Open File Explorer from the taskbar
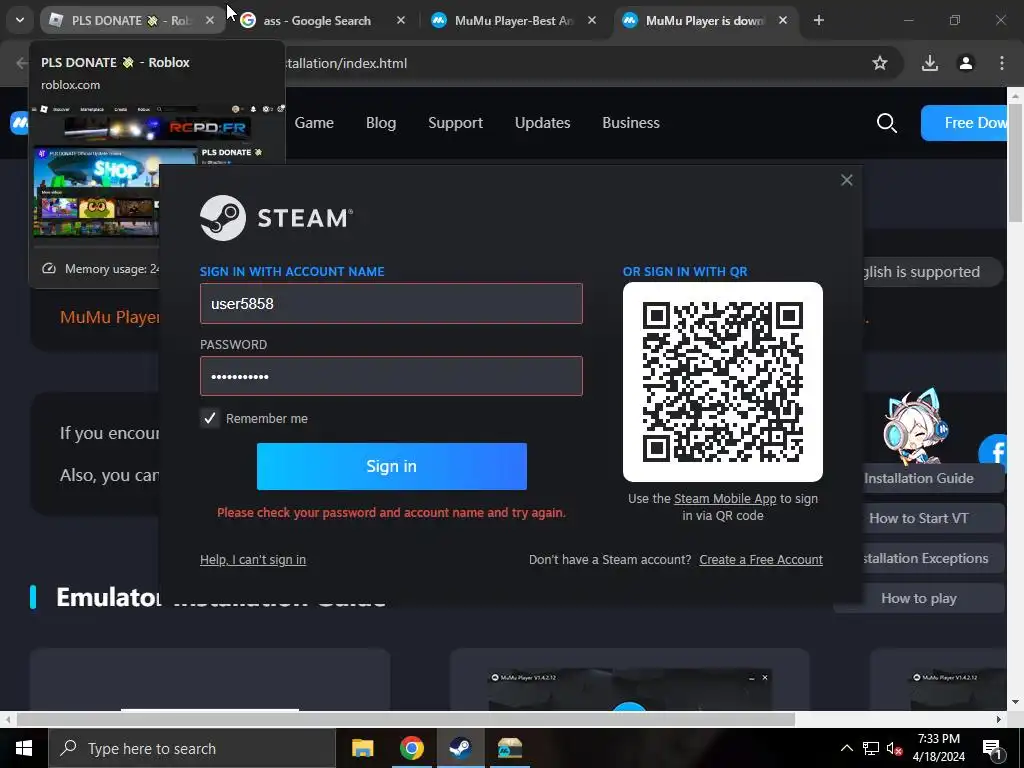 (362, 748)
